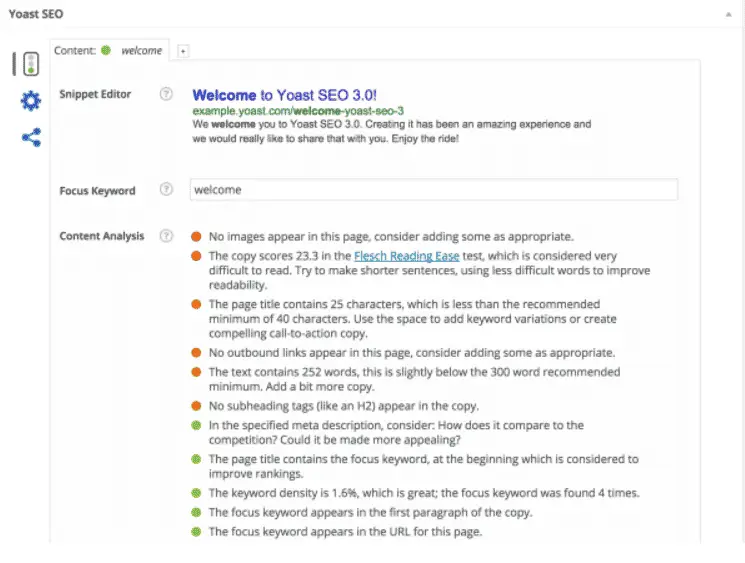
Task: Open help for Focus Keyword
Action: coord(166,189)
